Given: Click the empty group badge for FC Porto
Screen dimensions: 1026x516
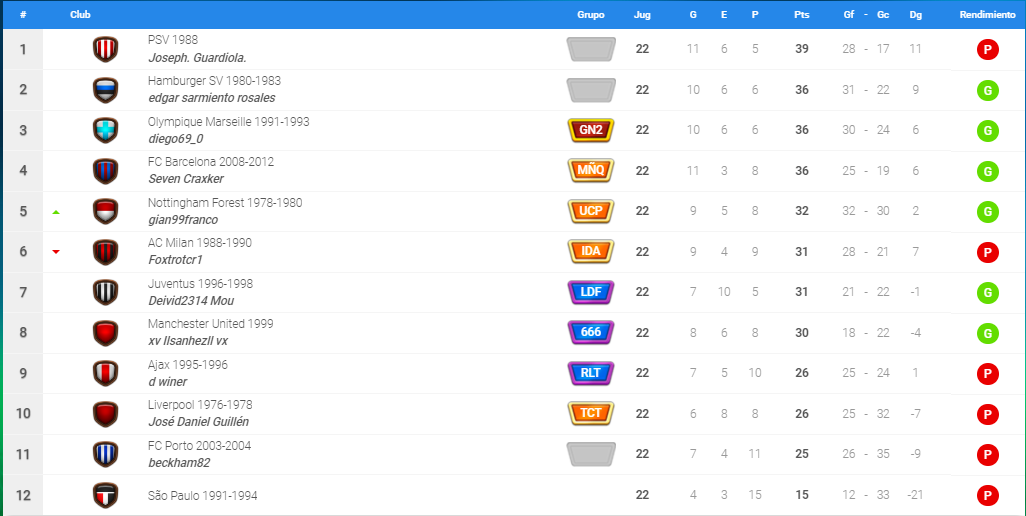Looking at the screenshot, I should [x=591, y=454].
